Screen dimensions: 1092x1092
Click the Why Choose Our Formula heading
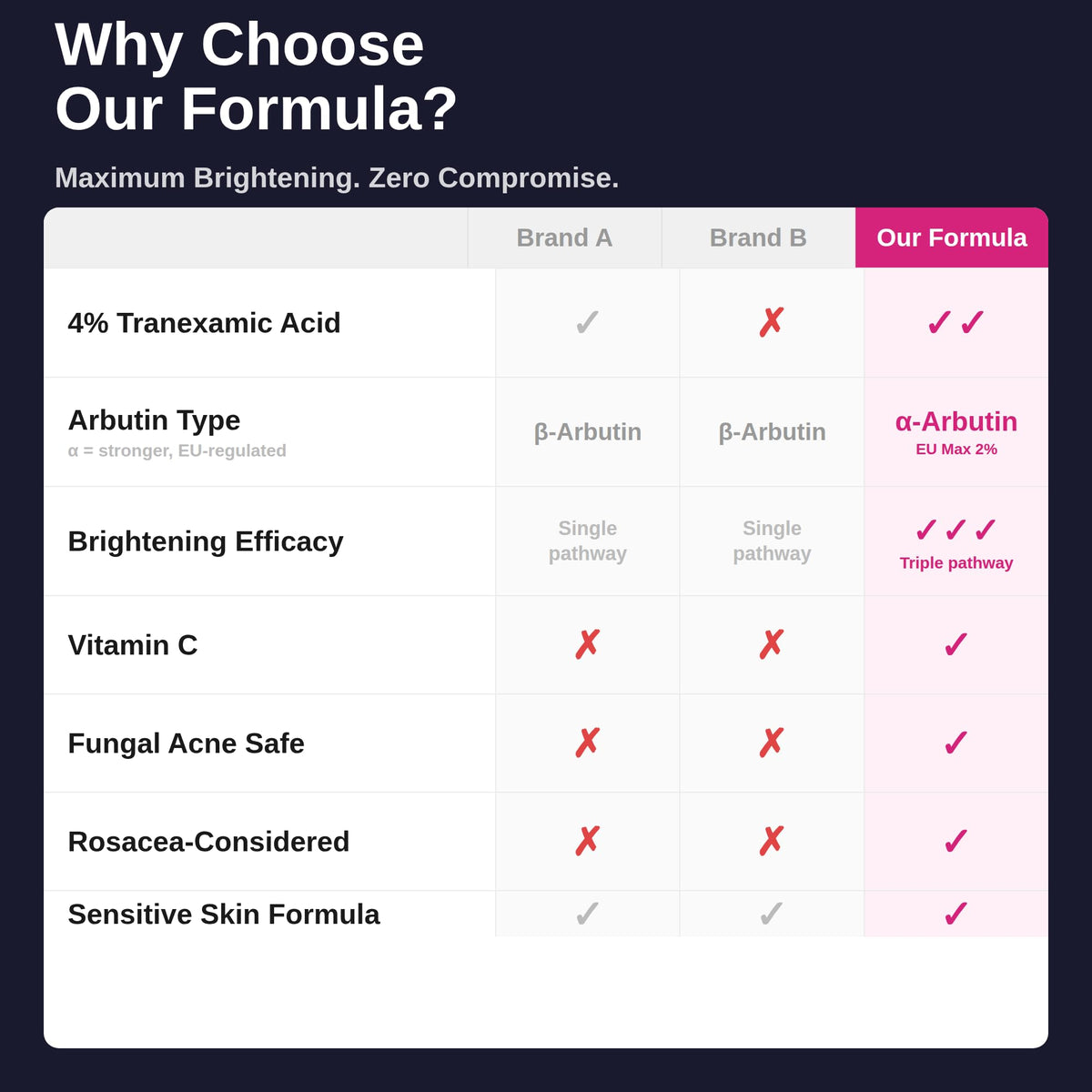click(x=257, y=76)
